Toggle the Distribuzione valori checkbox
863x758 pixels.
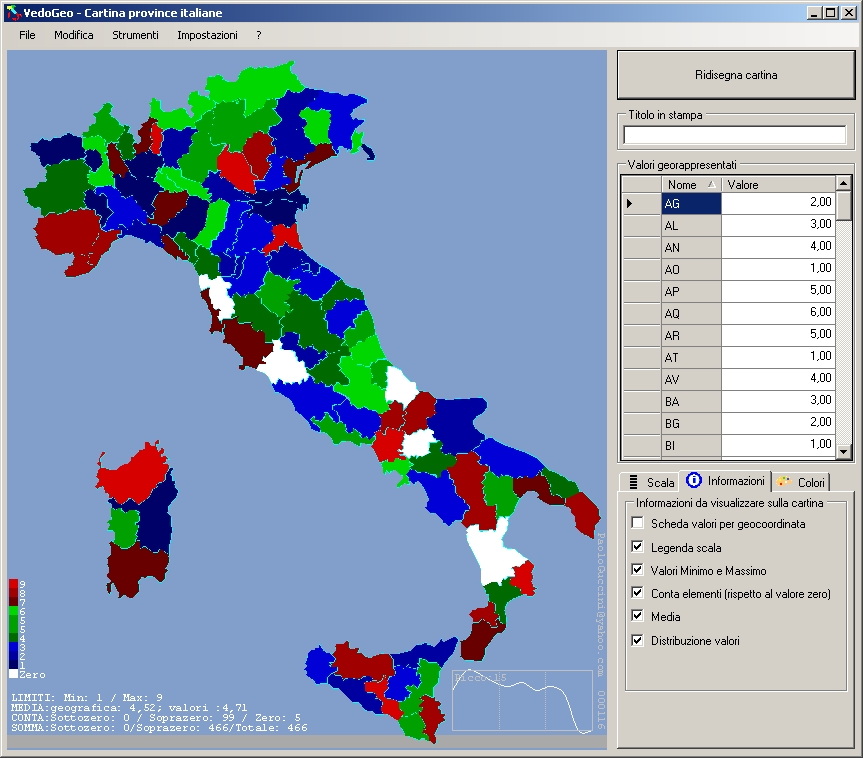[637, 640]
